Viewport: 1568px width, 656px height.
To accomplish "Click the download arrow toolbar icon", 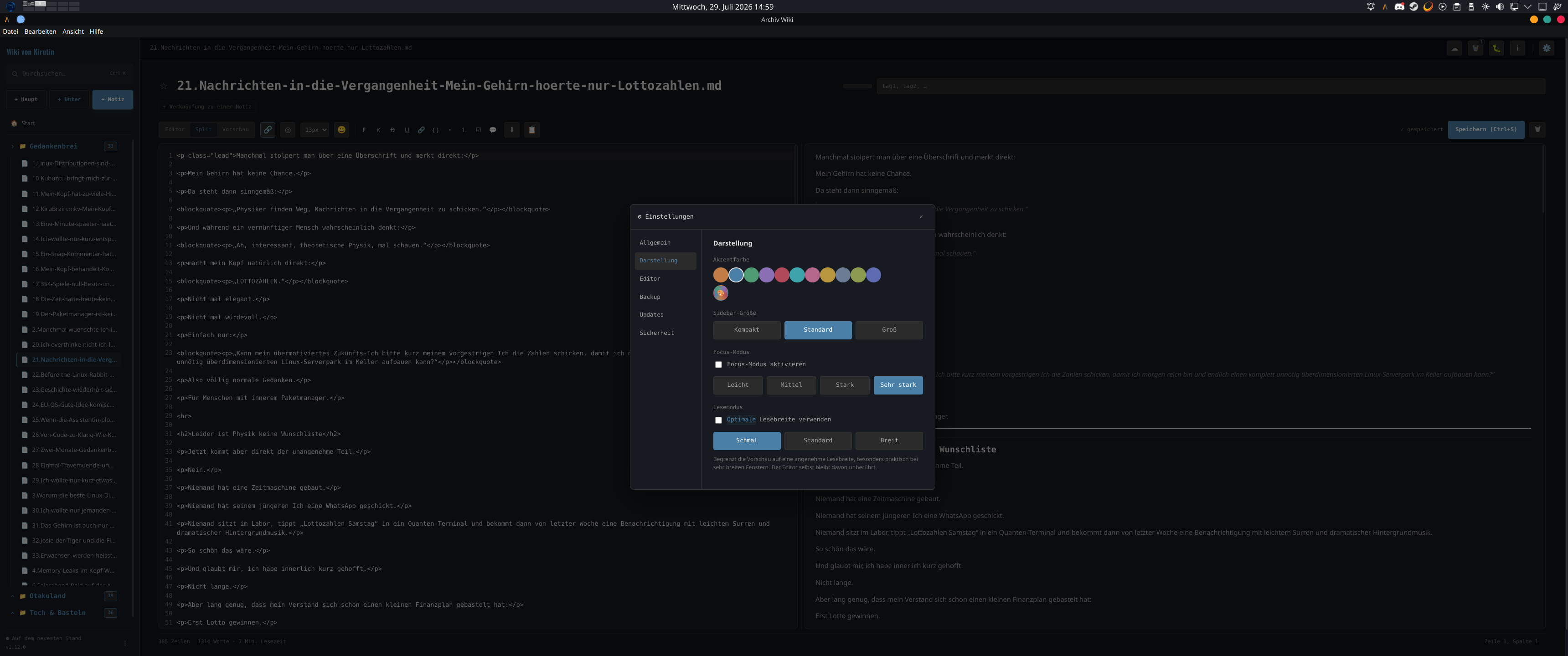I will pos(512,130).
